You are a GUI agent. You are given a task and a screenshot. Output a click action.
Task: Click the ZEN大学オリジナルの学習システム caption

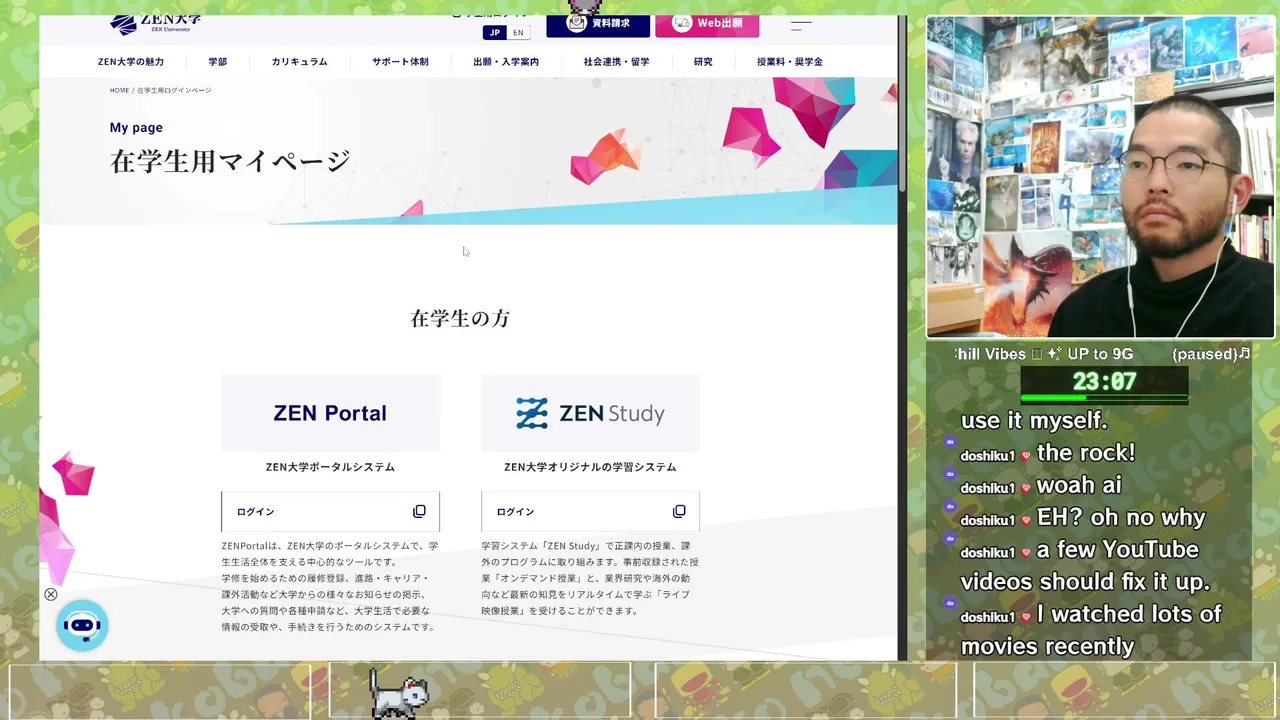tap(590, 467)
